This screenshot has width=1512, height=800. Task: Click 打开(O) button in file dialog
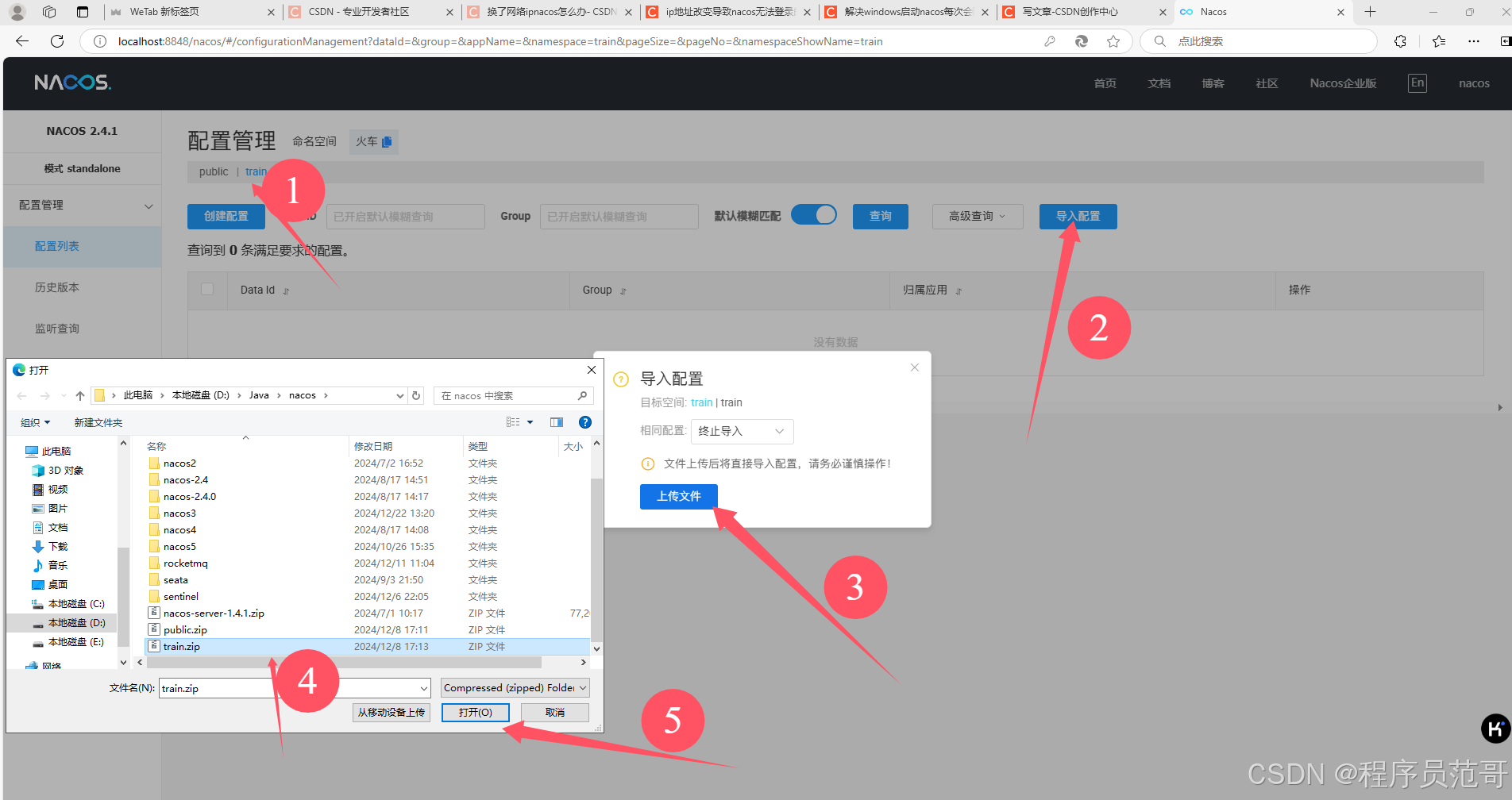pyautogui.click(x=476, y=712)
